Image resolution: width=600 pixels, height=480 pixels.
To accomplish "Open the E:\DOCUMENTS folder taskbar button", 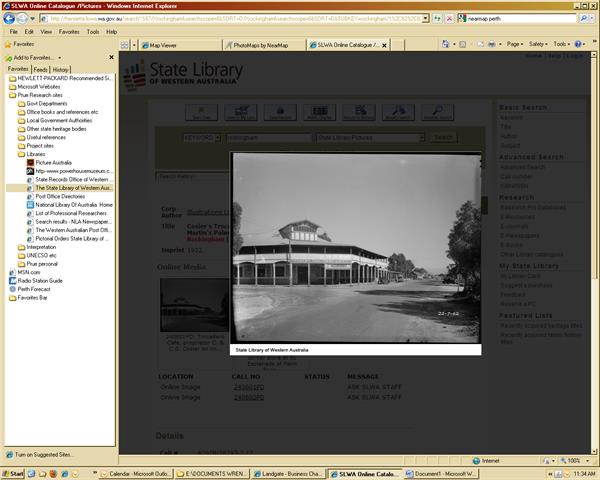I will 212,474.
